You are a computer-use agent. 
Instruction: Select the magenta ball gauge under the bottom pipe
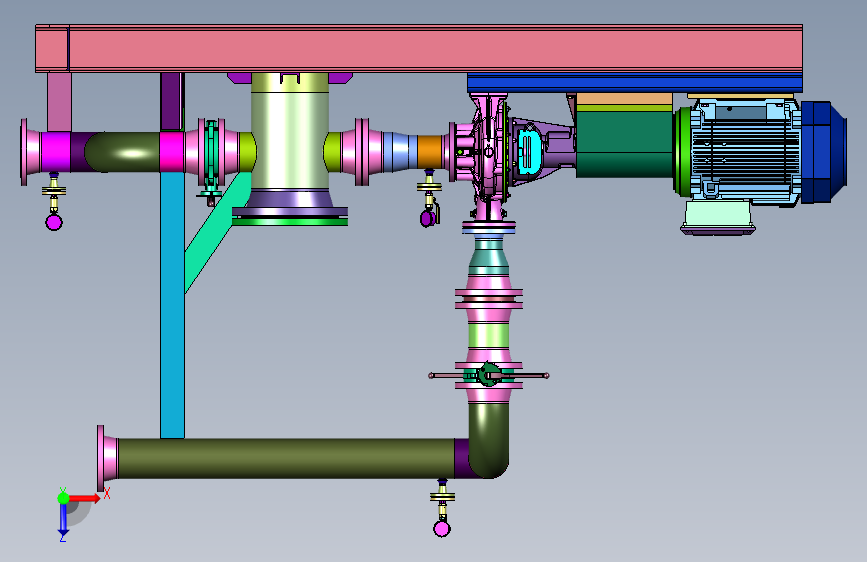point(442,529)
